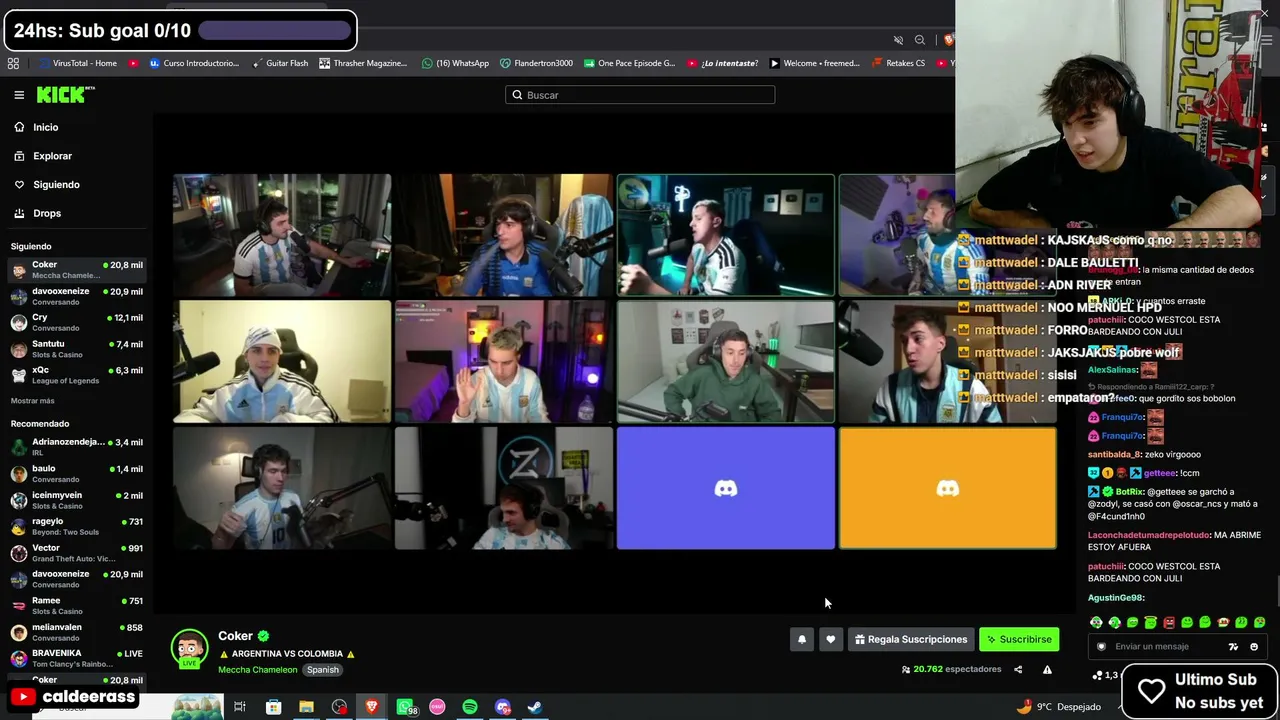1280x720 pixels.
Task: Open the One Pace Episode bookmark
Action: [x=629, y=63]
